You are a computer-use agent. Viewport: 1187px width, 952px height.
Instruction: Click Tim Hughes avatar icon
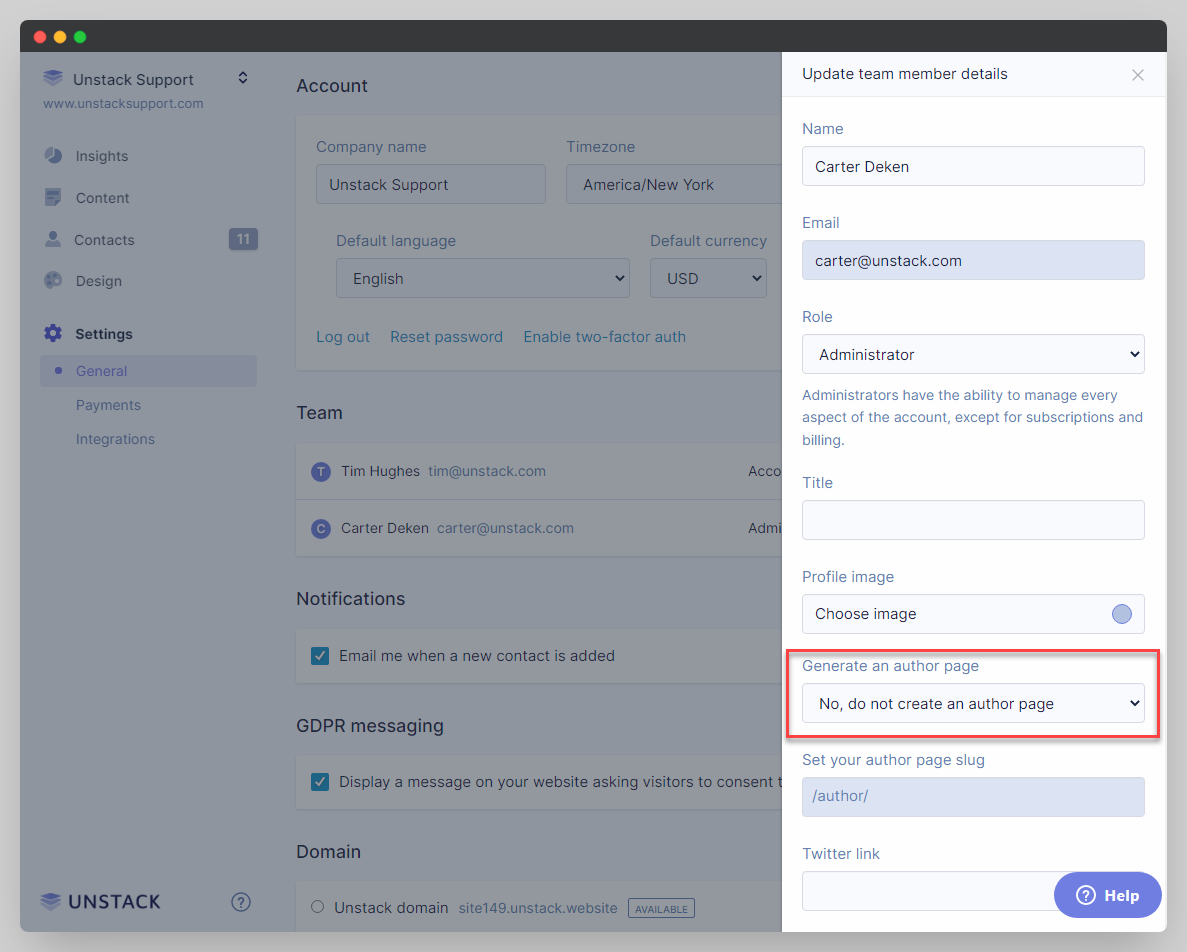tap(321, 472)
